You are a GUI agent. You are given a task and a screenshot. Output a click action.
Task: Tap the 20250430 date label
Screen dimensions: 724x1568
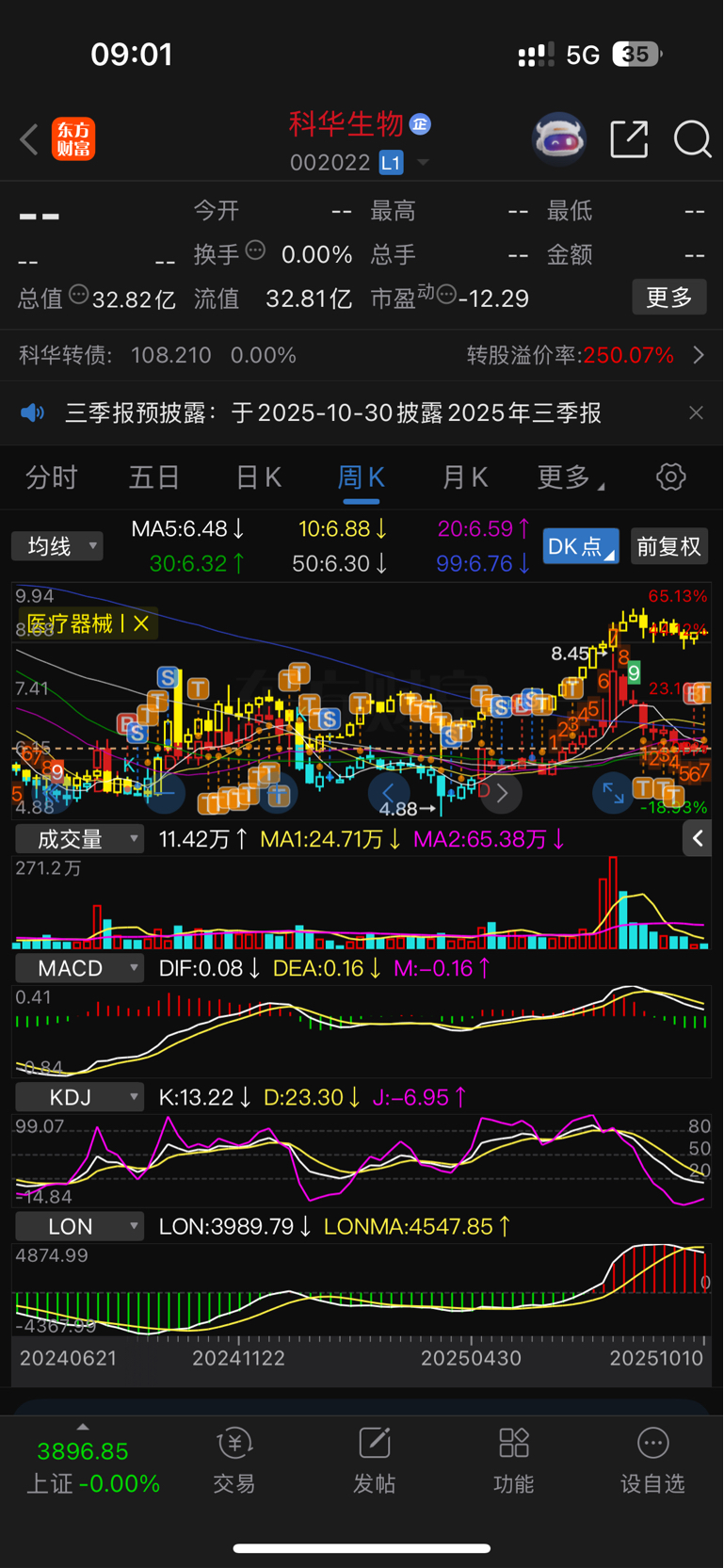[x=471, y=1358]
